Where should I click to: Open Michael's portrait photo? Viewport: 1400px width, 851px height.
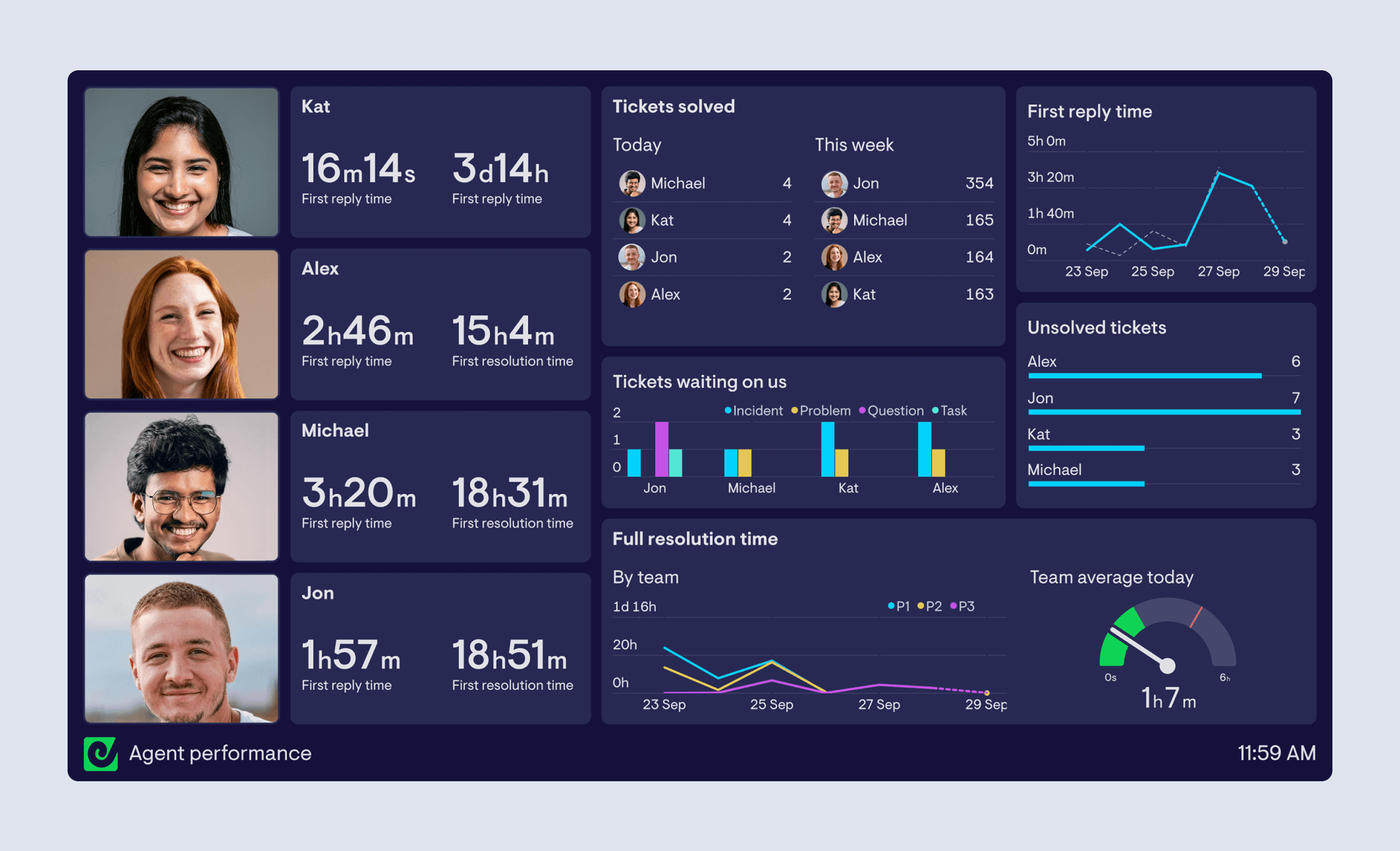(x=181, y=487)
